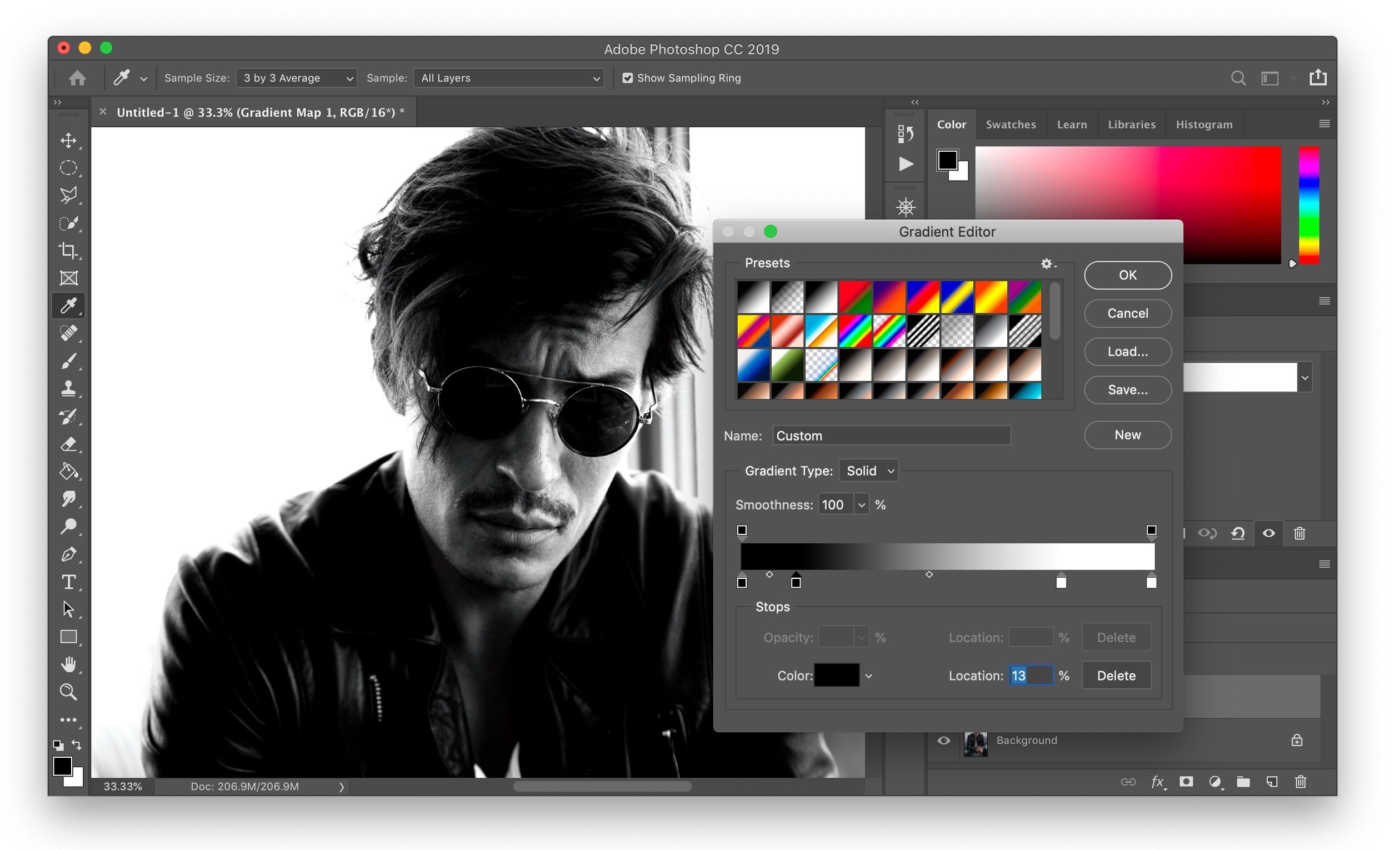Toggle the Show Sampling Ring checkbox
Image resolution: width=1400 pixels, height=850 pixels.
coord(628,78)
